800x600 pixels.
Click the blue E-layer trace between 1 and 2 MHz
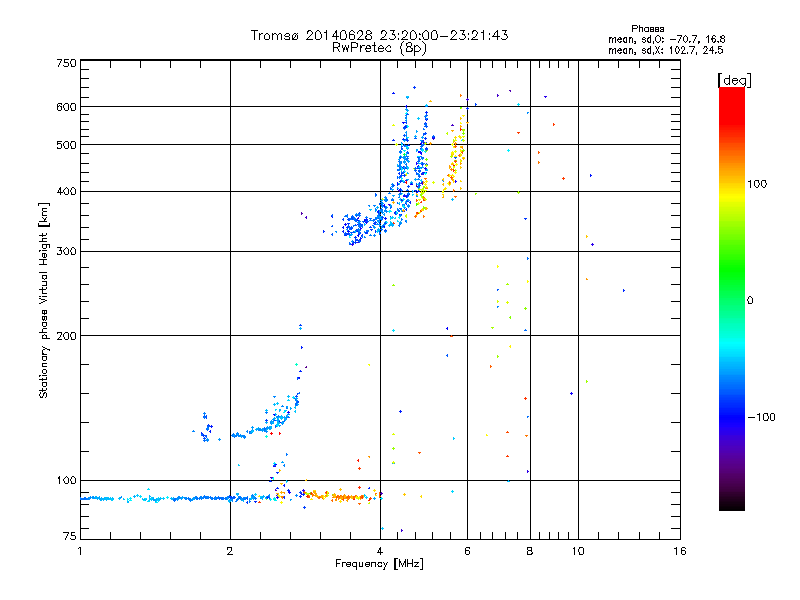(x=156, y=498)
